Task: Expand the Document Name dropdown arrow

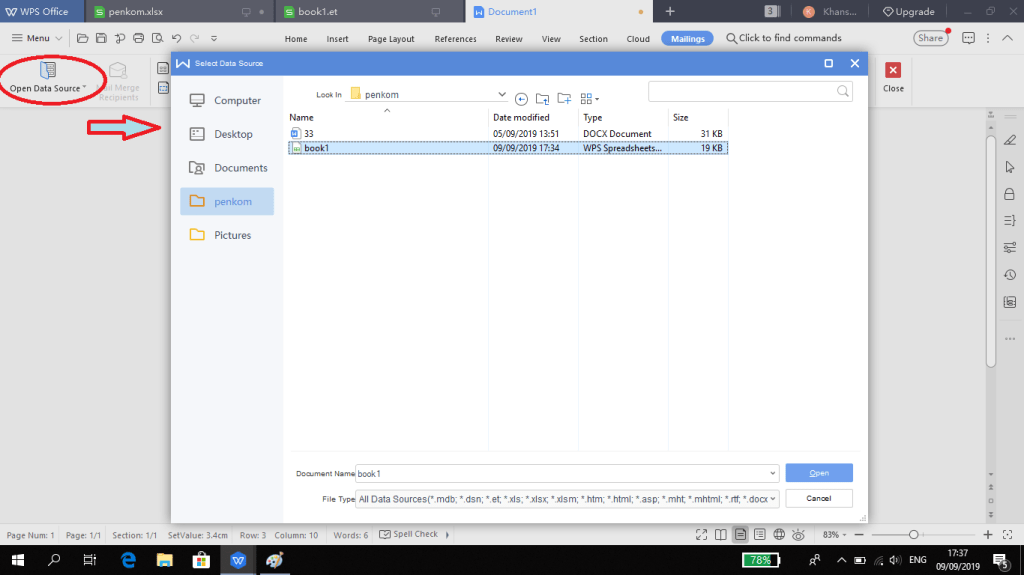Action: coord(773,473)
